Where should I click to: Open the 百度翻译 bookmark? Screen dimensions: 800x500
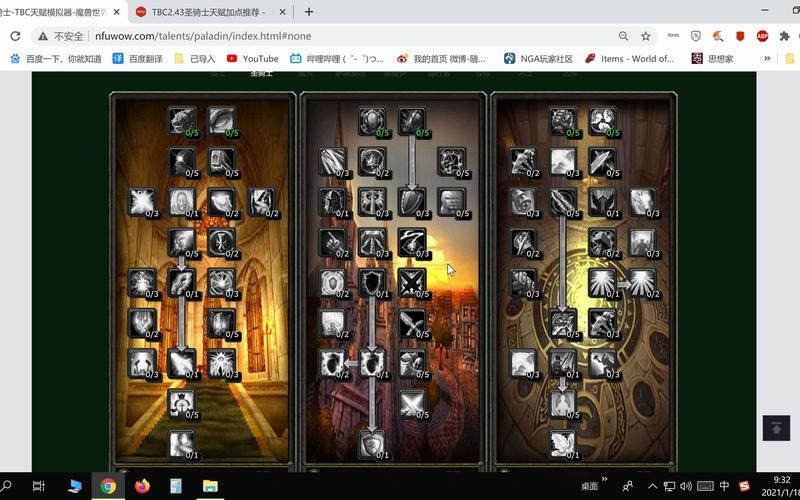138,59
